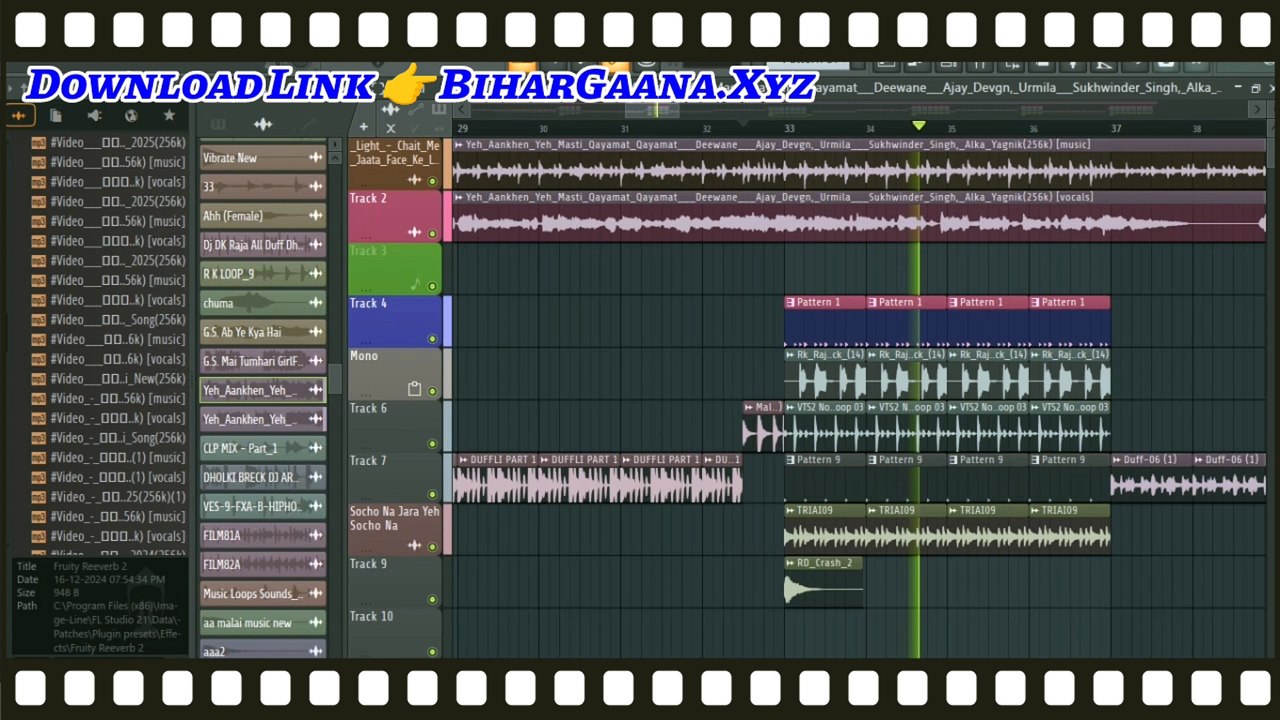The width and height of the screenshot is (1280, 720).
Task: Mute the Mono track
Action: 432,391
